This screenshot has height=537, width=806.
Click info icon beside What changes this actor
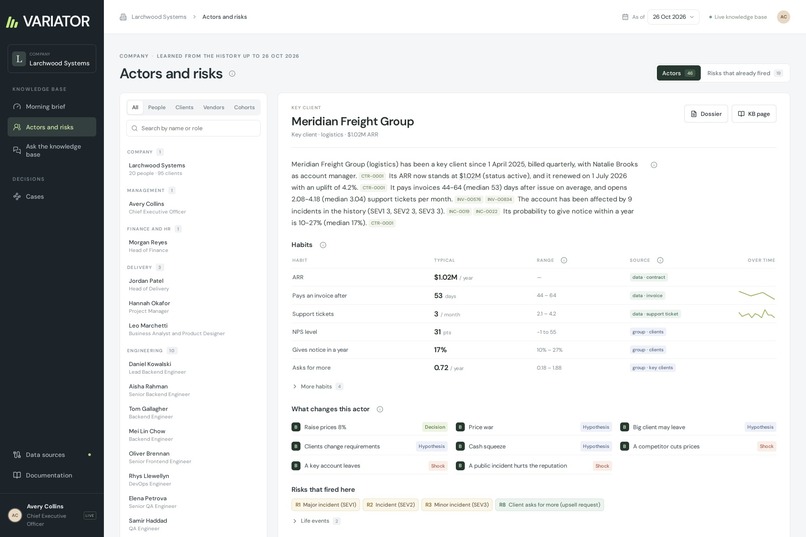(380, 410)
